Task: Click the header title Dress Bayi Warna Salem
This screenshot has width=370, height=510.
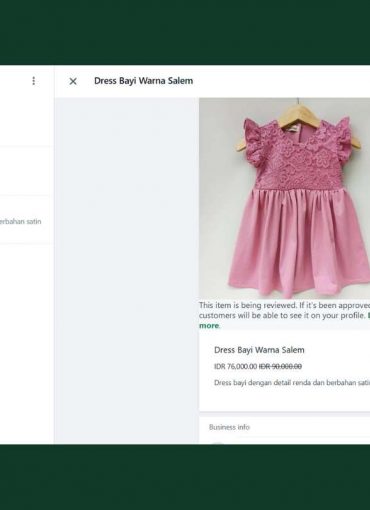Action: point(143,81)
